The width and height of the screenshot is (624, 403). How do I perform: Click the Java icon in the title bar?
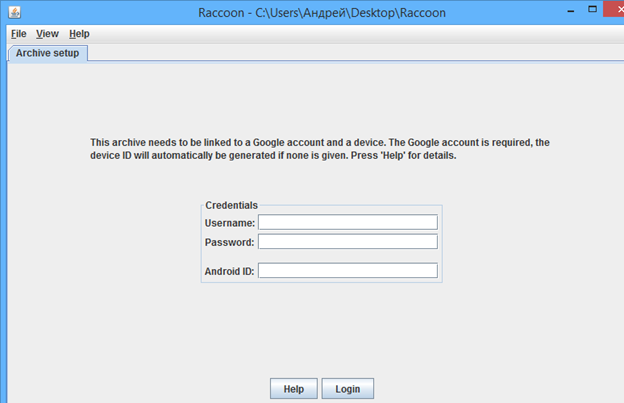[x=14, y=12]
